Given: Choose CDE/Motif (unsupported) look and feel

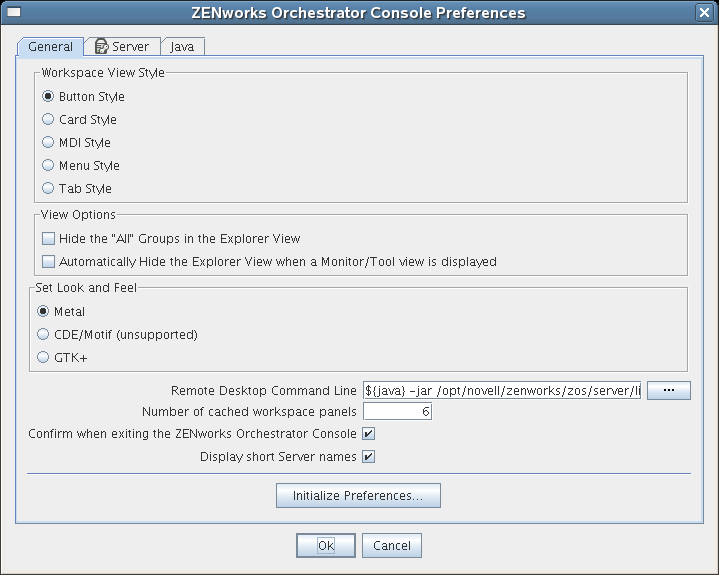Looking at the screenshot, I should click(x=43, y=334).
